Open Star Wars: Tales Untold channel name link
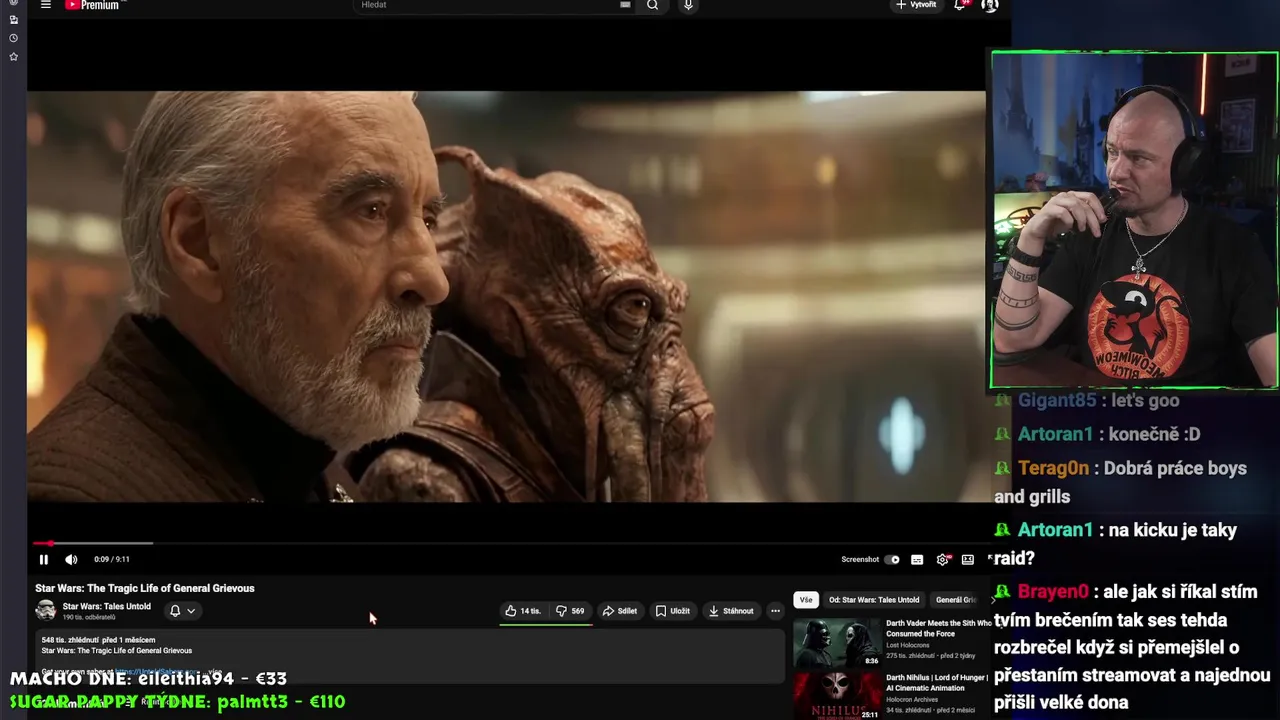The height and width of the screenshot is (720, 1280). point(106,606)
